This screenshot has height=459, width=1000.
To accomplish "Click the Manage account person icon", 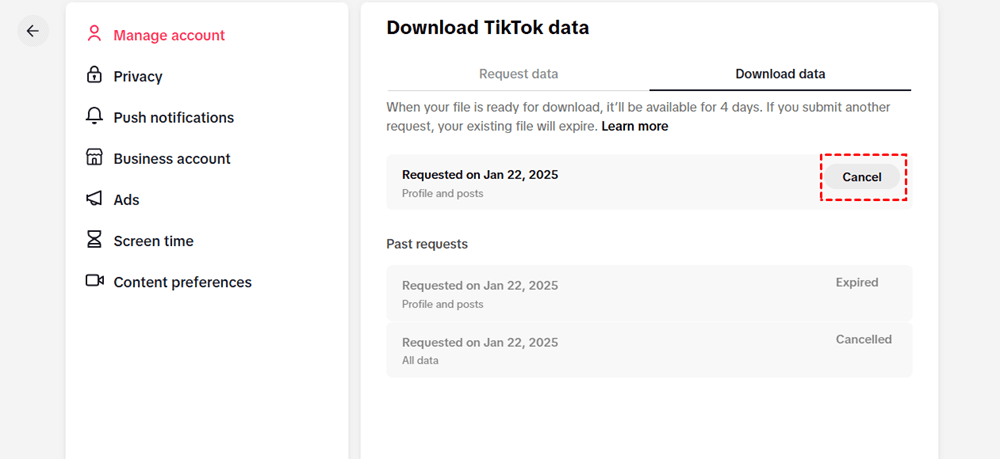I will pos(95,34).
